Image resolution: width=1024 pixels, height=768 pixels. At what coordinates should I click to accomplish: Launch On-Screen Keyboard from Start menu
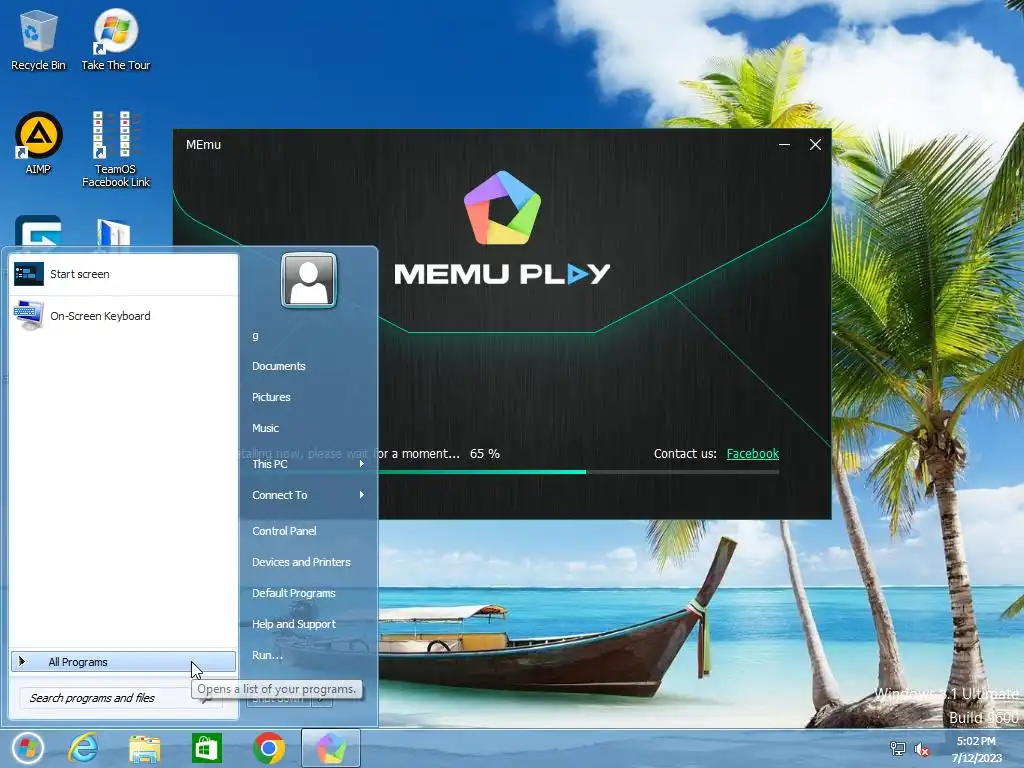click(123, 316)
